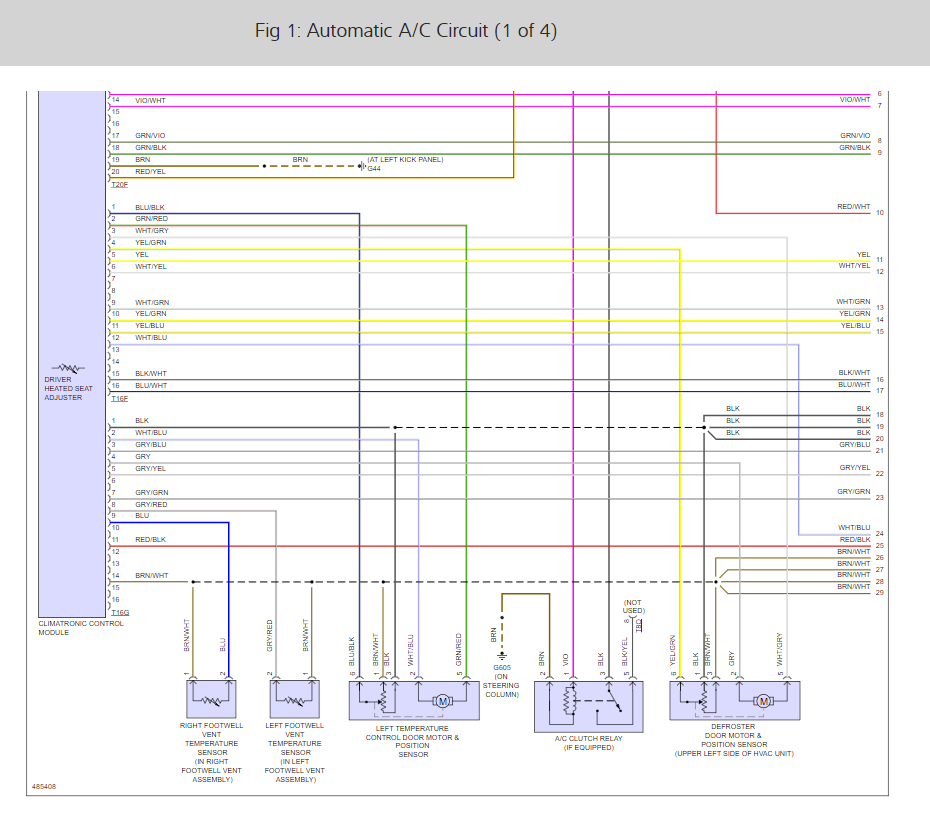Click the "AT LEFT KICK PANEL" ground note
This screenshot has height=813, width=930.
pyautogui.click(x=404, y=159)
